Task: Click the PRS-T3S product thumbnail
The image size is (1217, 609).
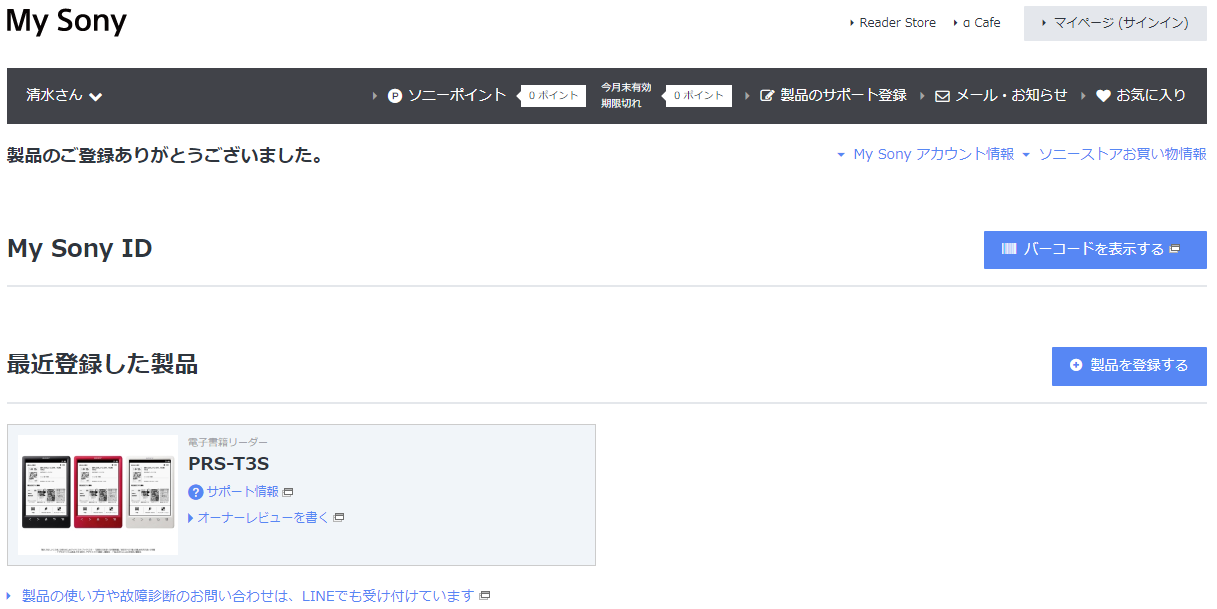Action: tap(98, 494)
